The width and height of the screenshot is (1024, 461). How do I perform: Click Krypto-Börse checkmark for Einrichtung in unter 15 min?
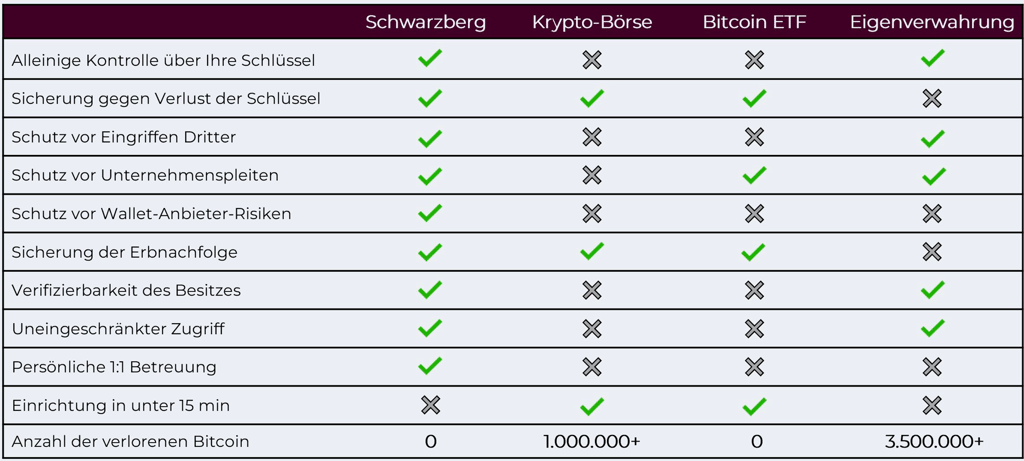(x=592, y=405)
